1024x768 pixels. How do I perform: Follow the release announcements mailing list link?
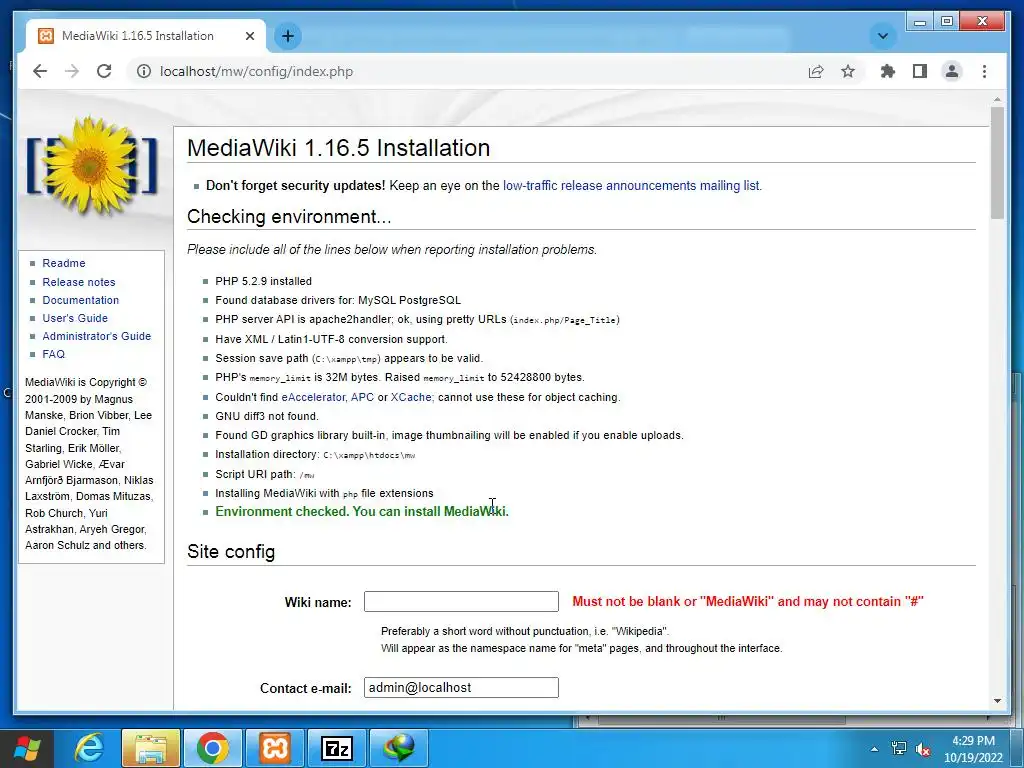coord(632,185)
